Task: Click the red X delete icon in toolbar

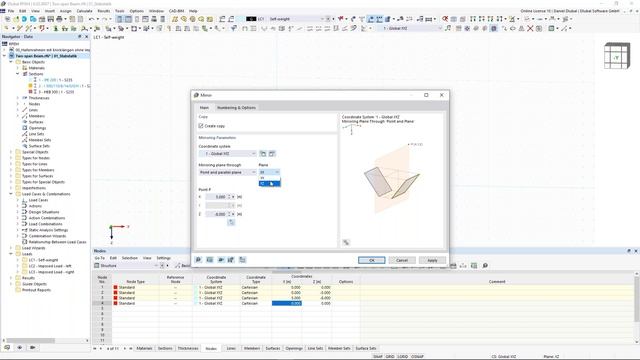Action: click(530, 29)
